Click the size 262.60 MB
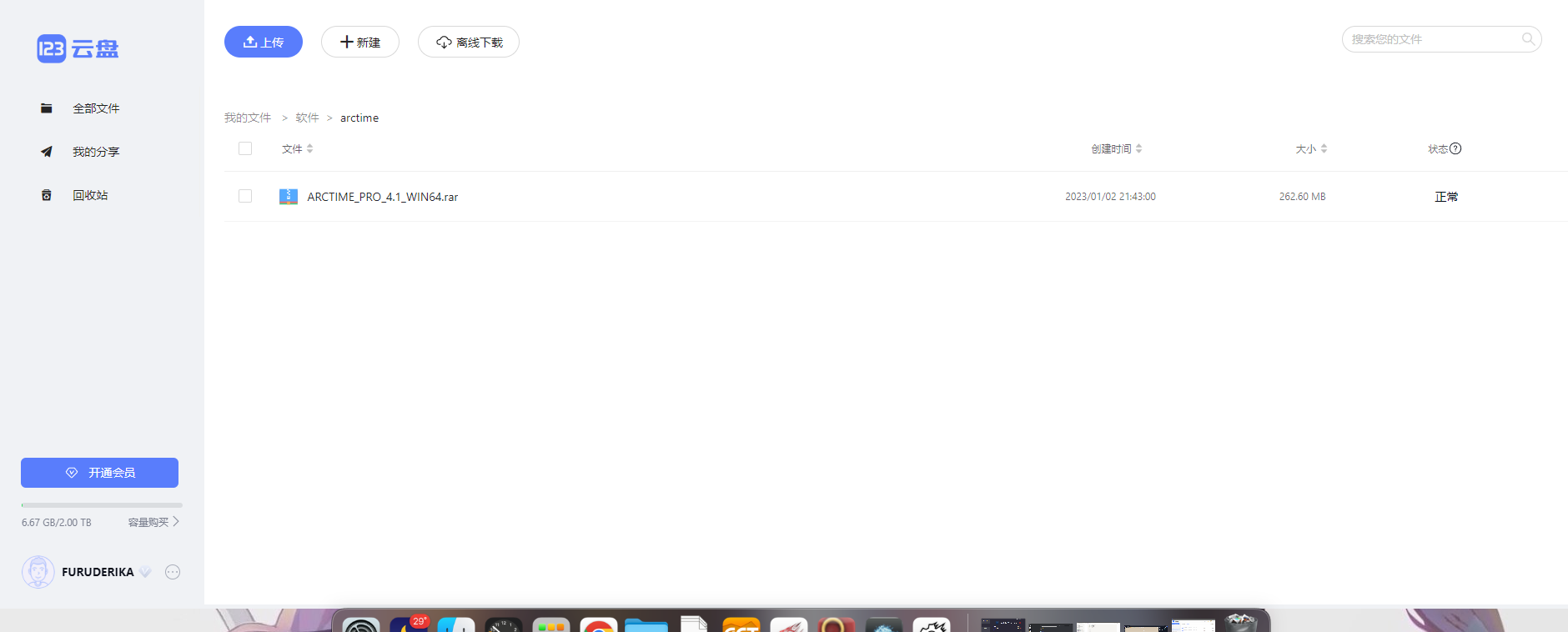Viewport: 1568px width, 632px height. tap(1302, 197)
